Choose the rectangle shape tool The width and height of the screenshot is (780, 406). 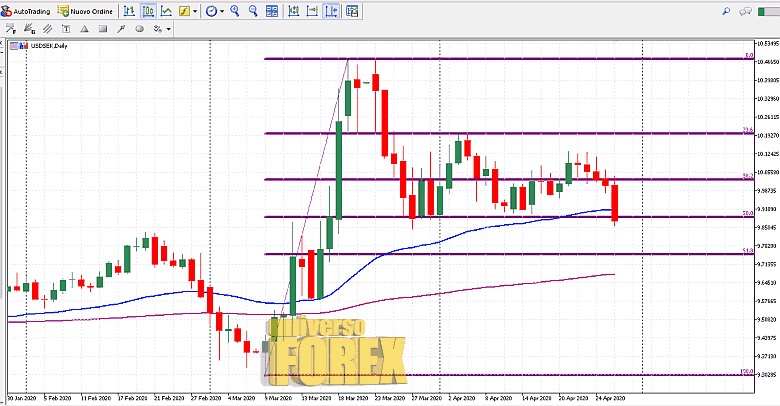(102, 29)
